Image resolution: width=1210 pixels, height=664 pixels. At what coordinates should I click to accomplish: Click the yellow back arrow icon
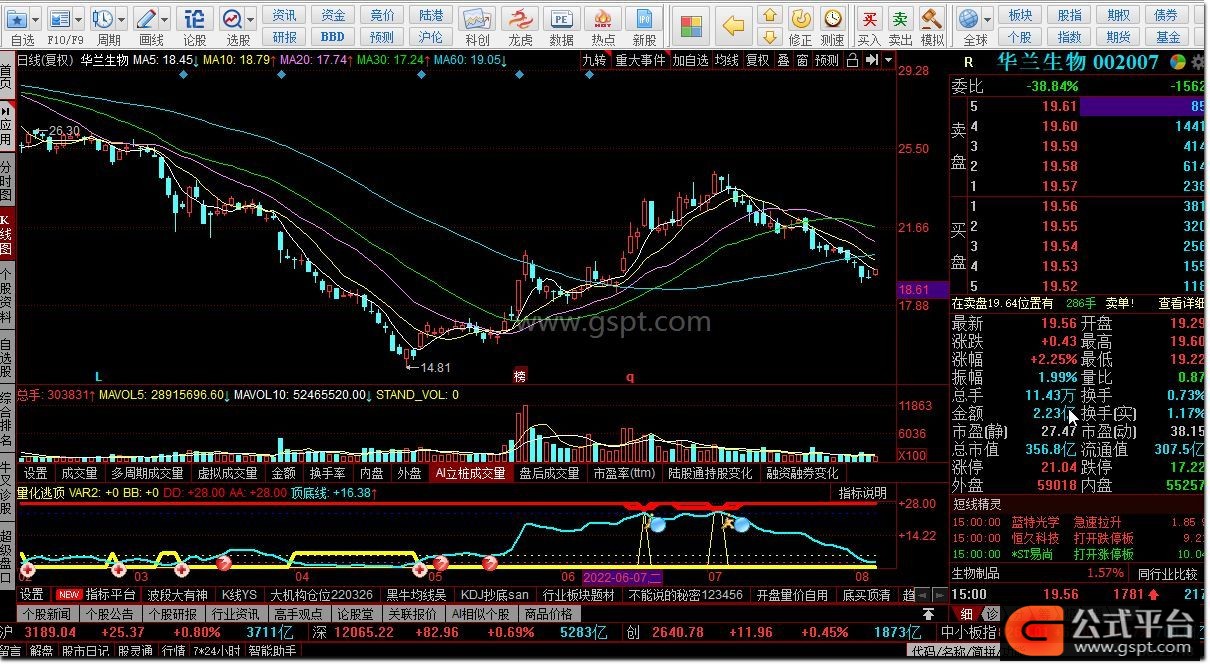pos(734,25)
